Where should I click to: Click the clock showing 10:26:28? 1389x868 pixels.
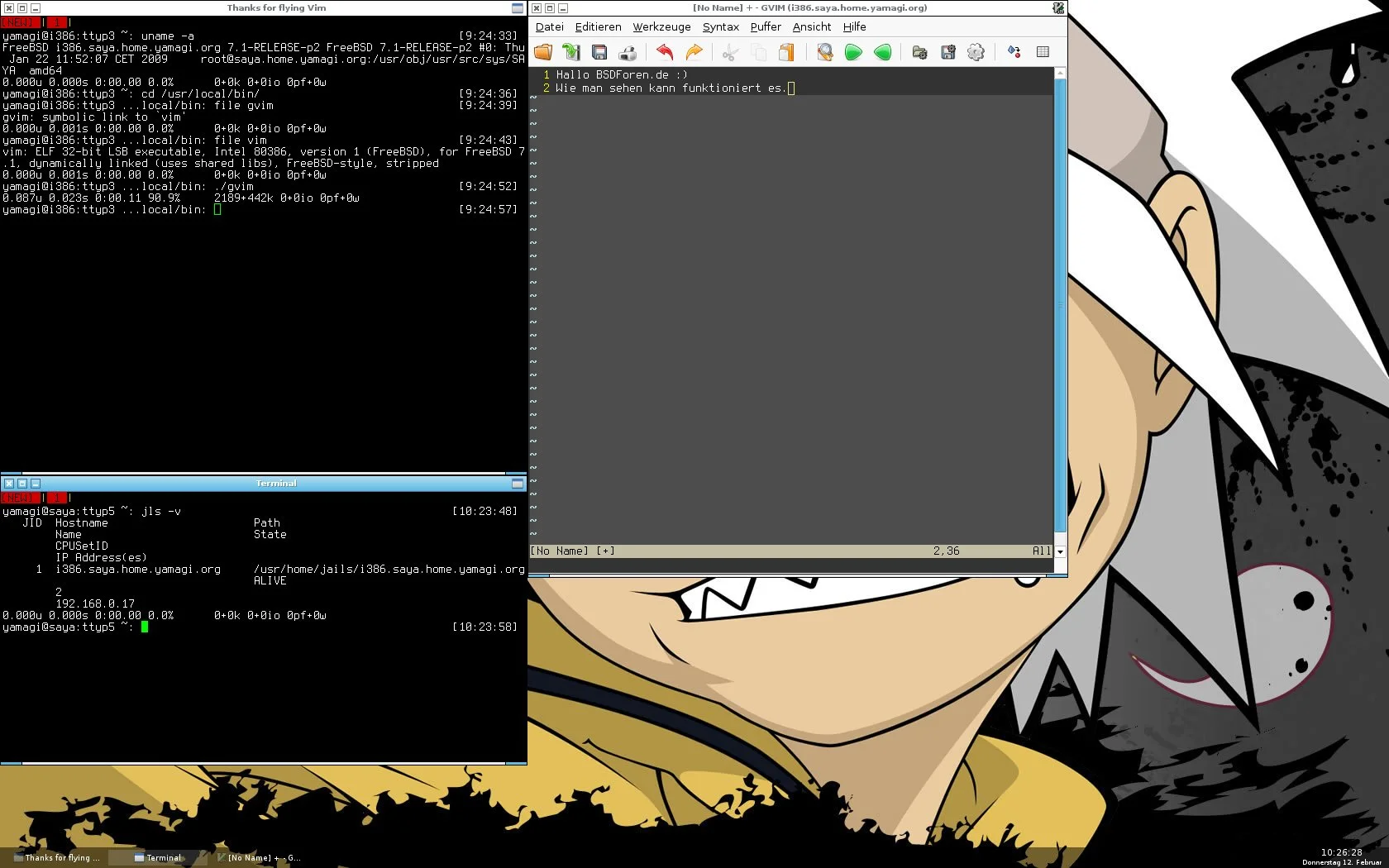click(1341, 852)
